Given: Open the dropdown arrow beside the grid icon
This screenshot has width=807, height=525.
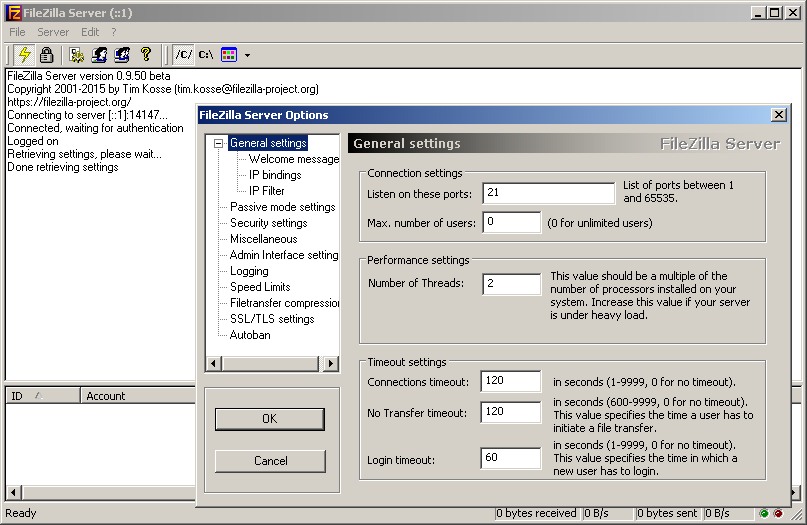Looking at the screenshot, I should coord(247,55).
